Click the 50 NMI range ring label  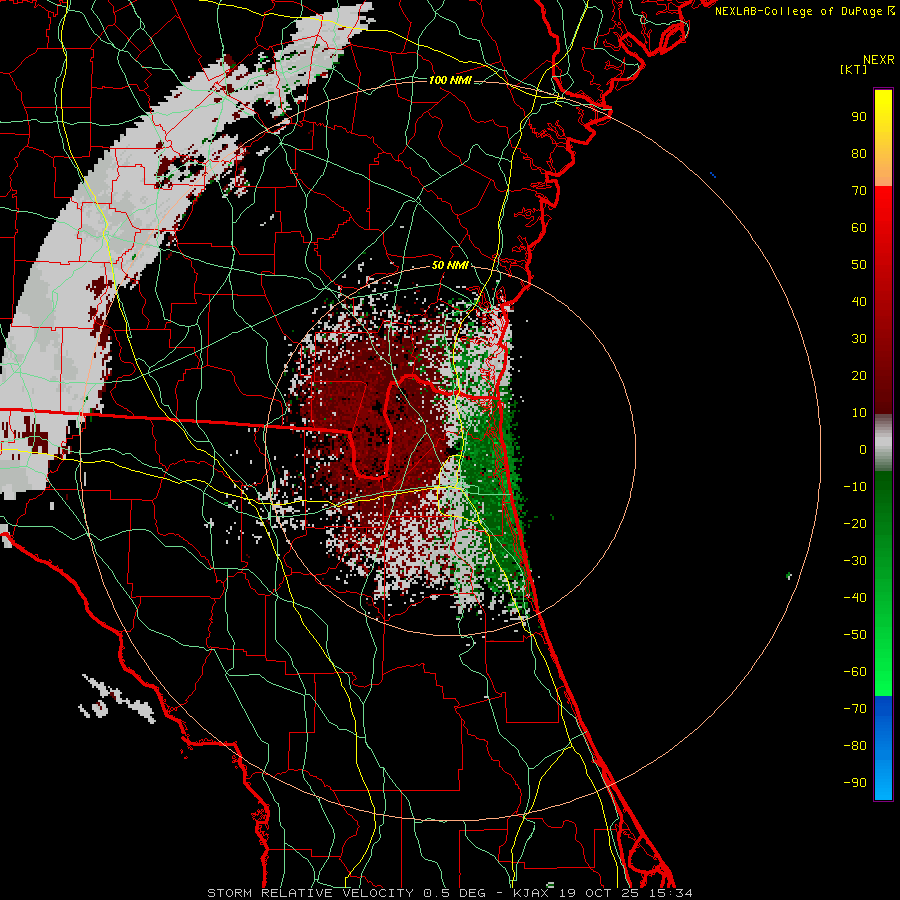[x=450, y=265]
